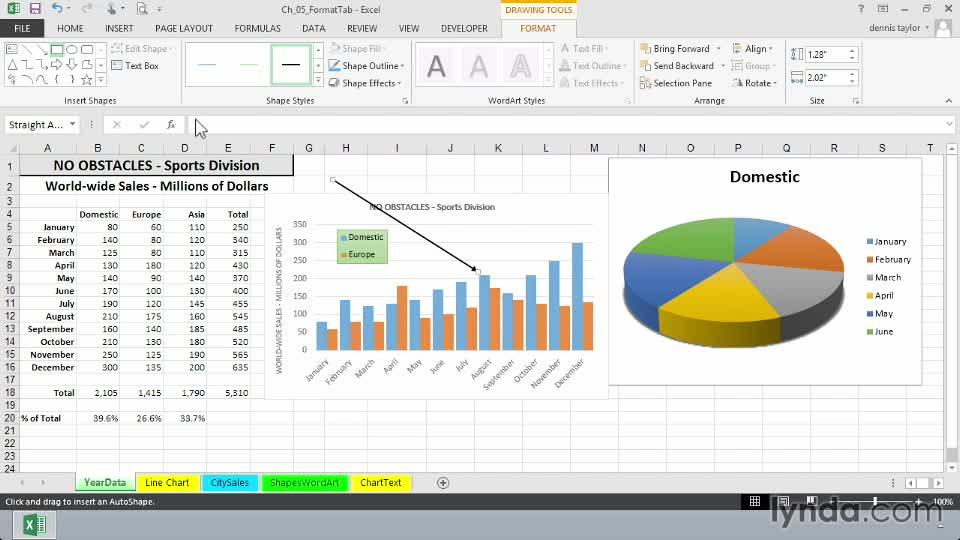Switch to the INSERT tab

coord(119,28)
